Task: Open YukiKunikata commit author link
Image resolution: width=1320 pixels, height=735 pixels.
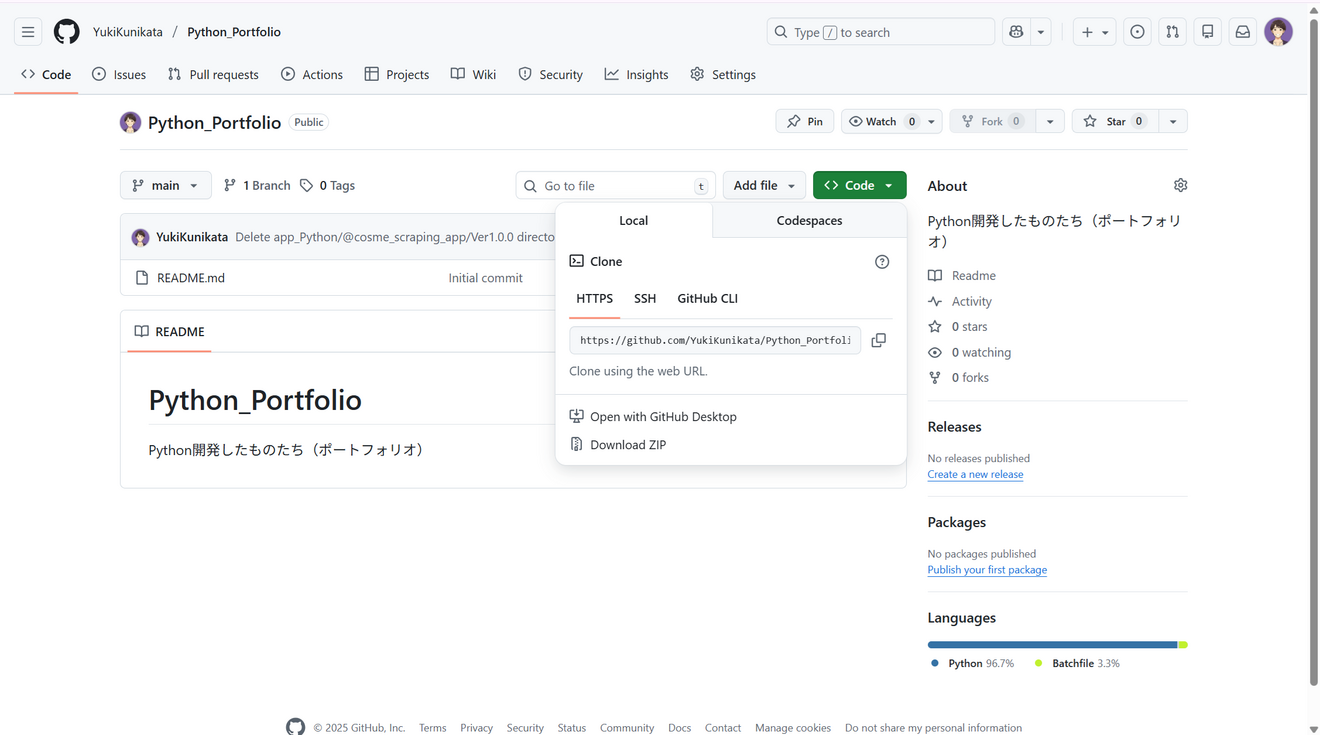Action: click(x=192, y=237)
